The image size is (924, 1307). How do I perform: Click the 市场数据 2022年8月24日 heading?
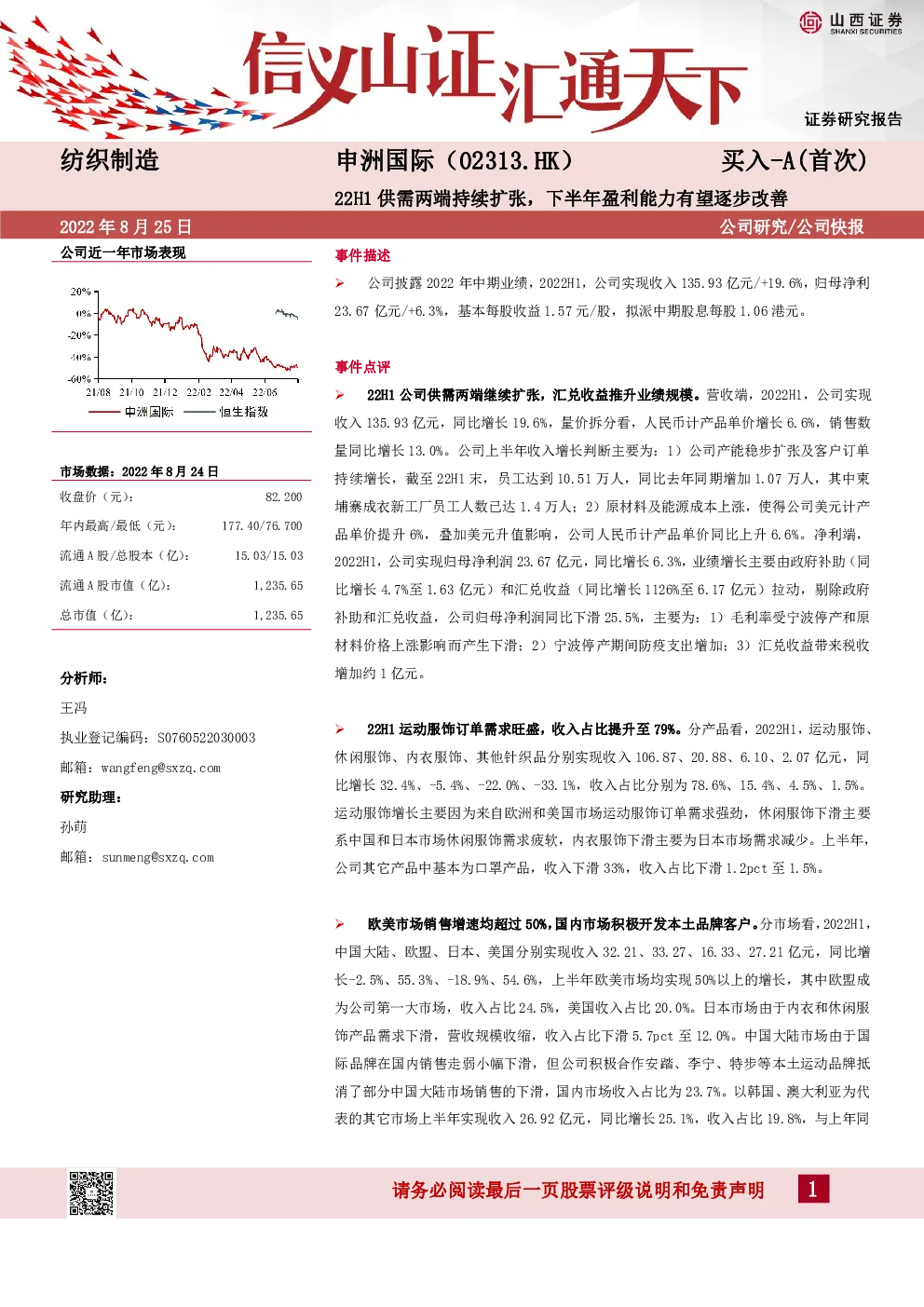[x=139, y=471]
